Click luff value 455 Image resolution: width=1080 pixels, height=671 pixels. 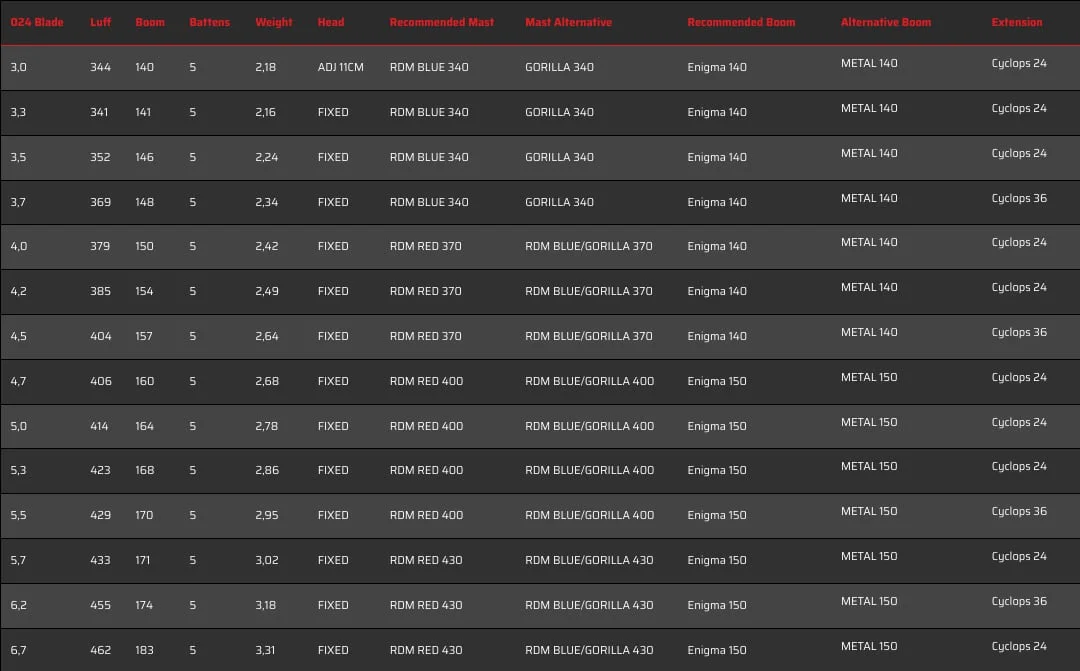point(101,606)
